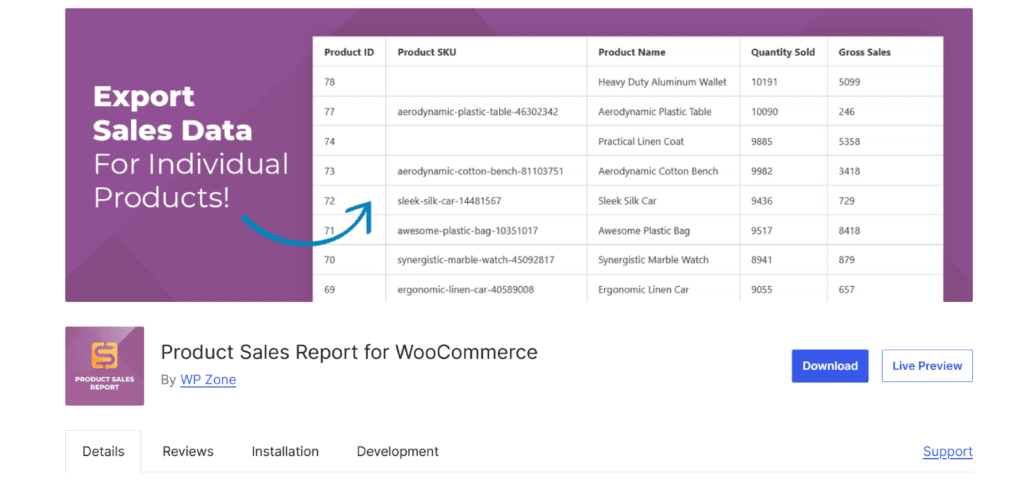Screen dimensions: 1024x490
Task: Click the gross sales value 5358
Action: click(x=849, y=141)
